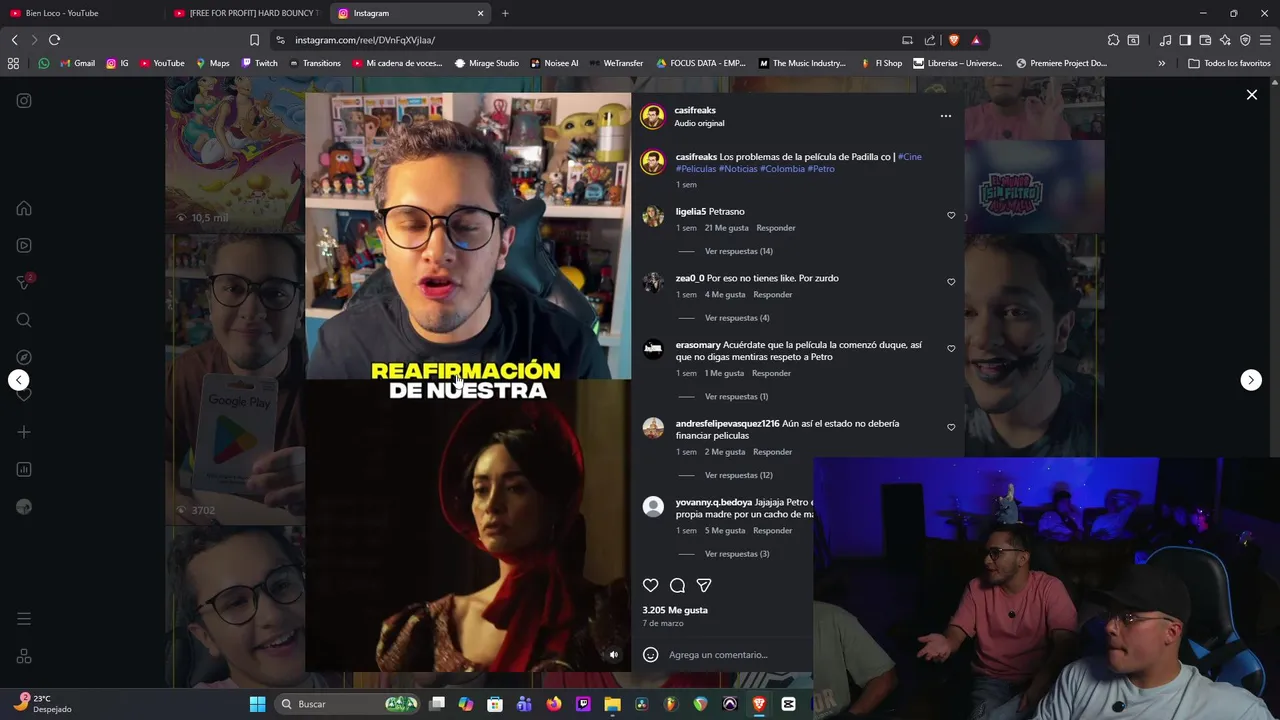Reload the Instagram page
This screenshot has width=1280, height=720.
(x=54, y=40)
